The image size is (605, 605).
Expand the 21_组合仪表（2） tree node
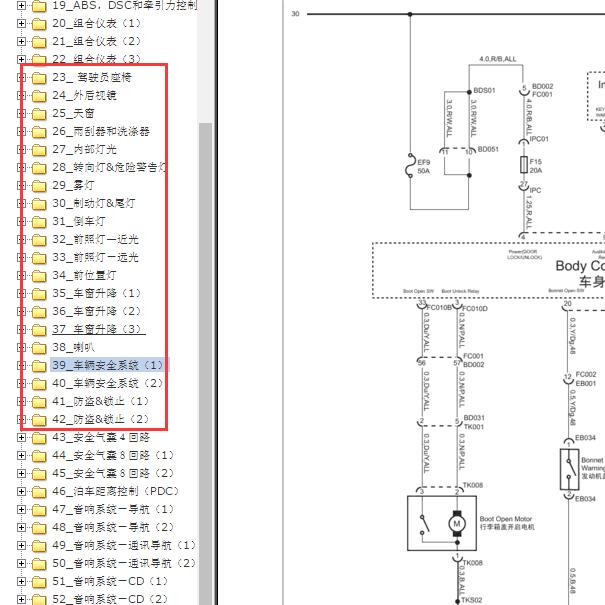[21, 41]
